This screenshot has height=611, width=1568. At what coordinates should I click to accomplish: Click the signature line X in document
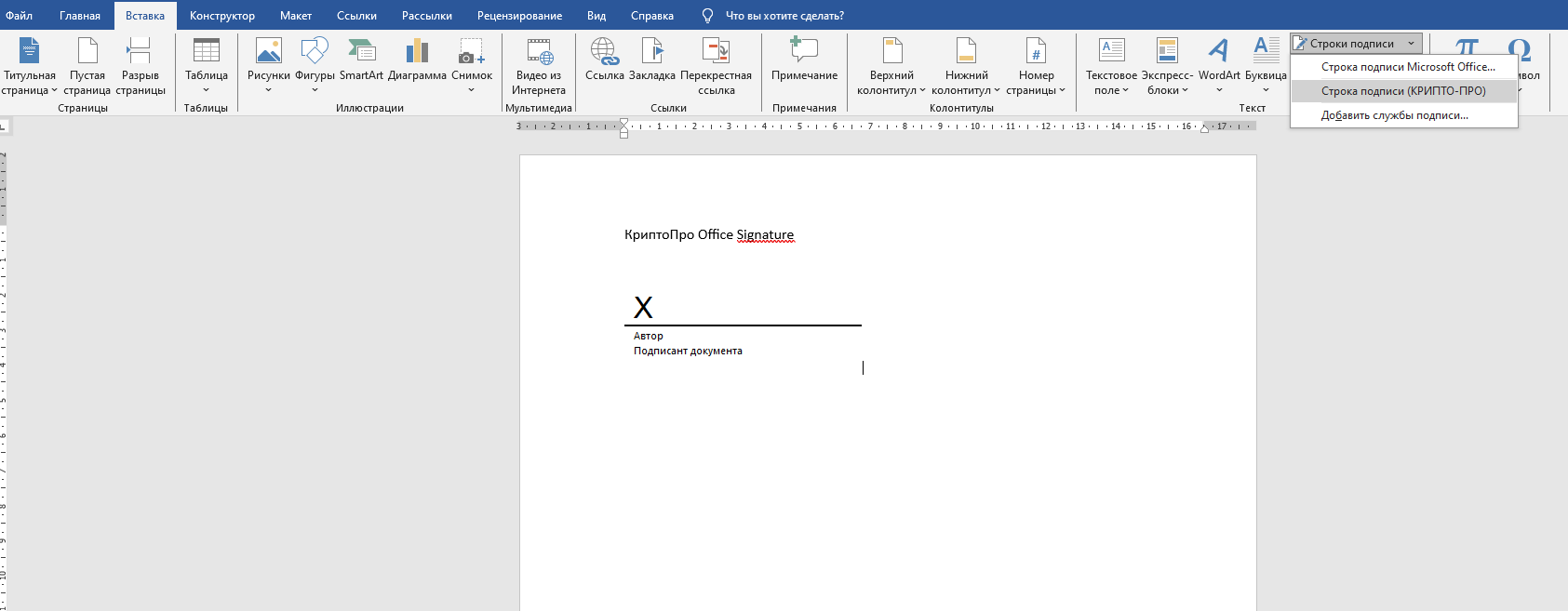(643, 307)
